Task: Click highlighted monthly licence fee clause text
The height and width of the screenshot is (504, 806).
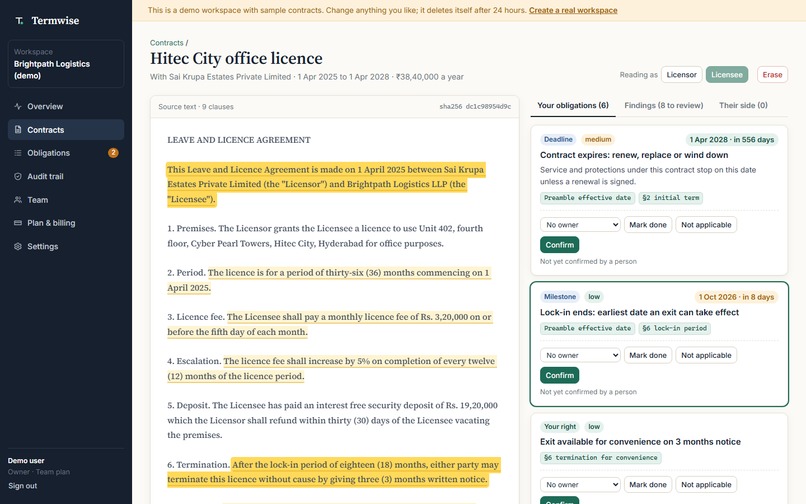Action: (329, 324)
